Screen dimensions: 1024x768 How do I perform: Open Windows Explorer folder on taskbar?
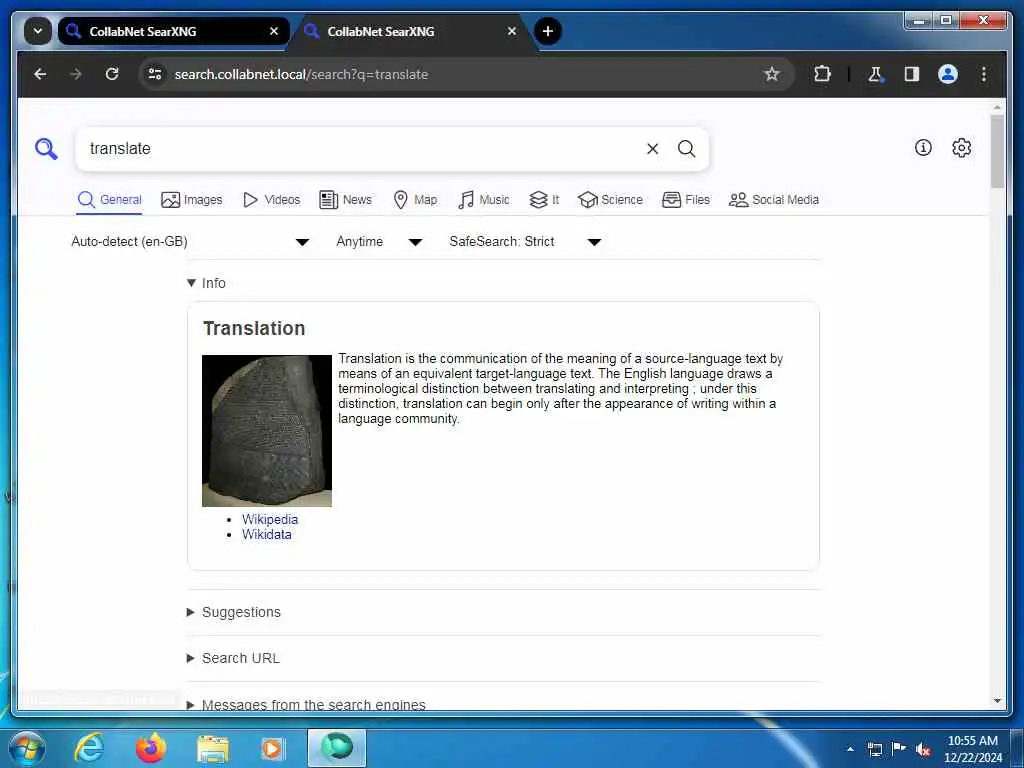[212, 750]
